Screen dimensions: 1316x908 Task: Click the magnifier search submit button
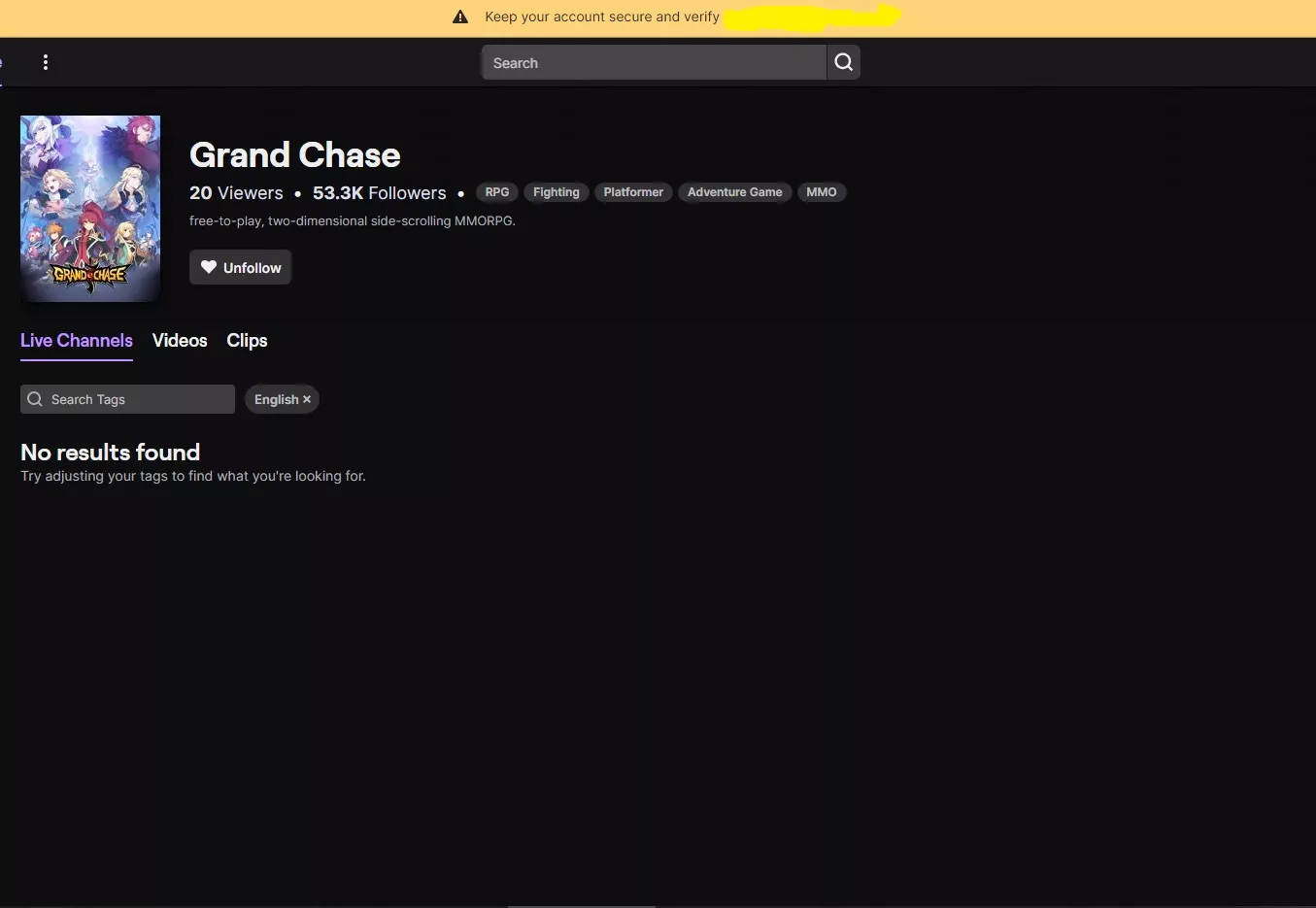coord(843,62)
